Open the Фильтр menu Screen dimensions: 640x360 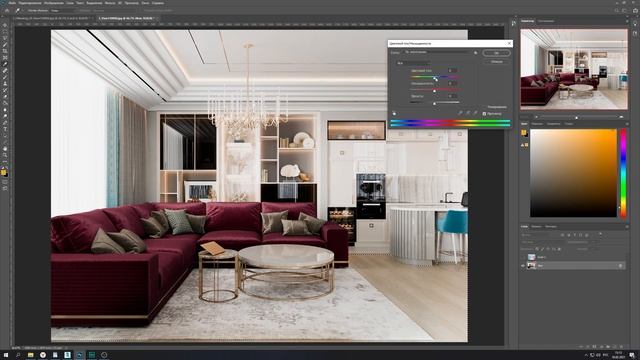click(x=110, y=3)
